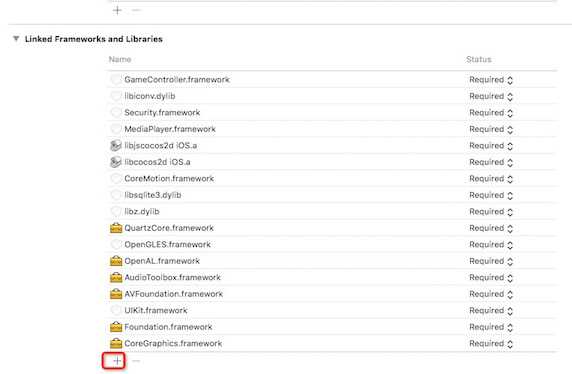Click the GameController.framework file icon

pos(116,80)
